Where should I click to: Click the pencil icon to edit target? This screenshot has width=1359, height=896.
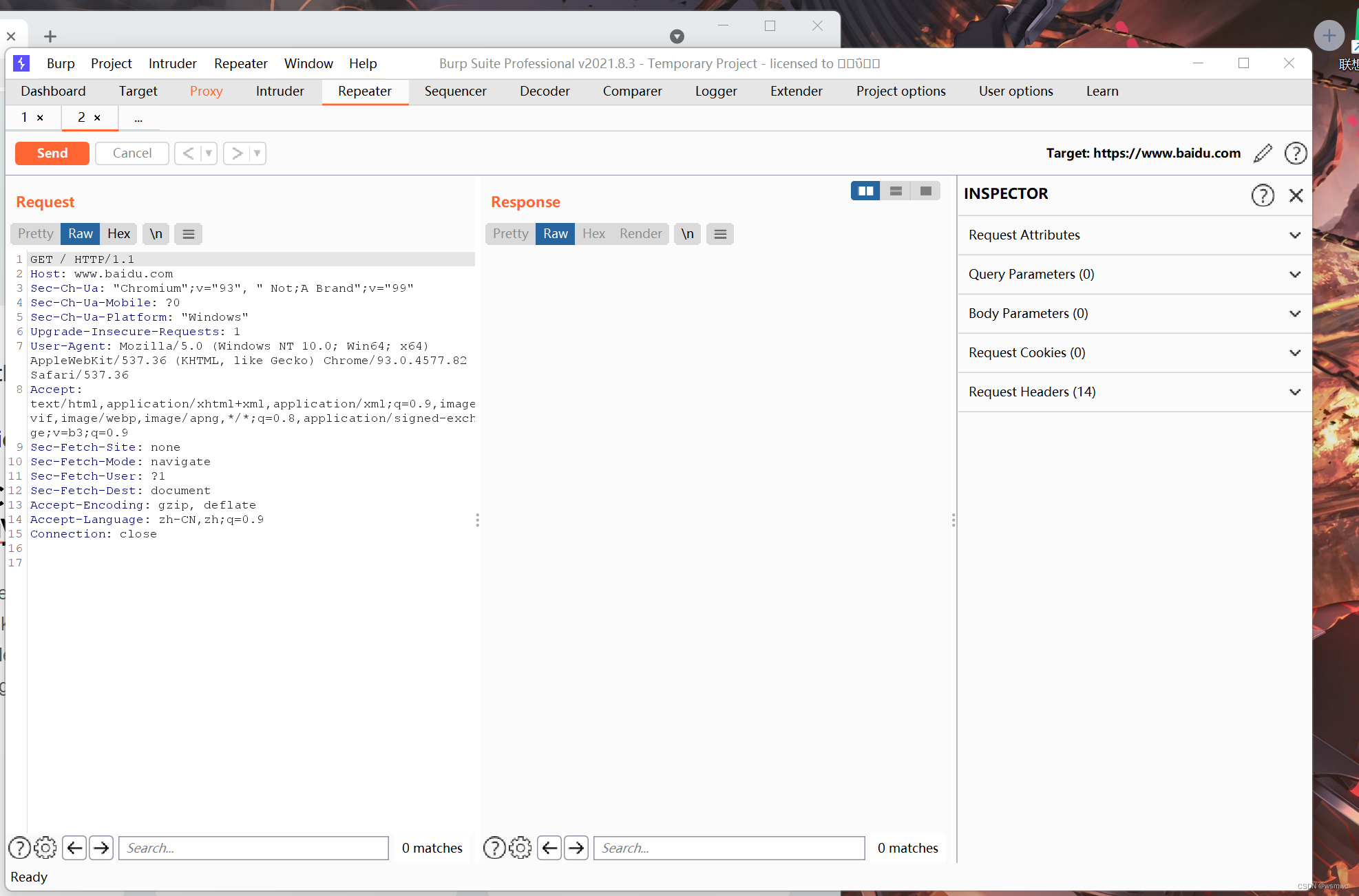[1263, 153]
